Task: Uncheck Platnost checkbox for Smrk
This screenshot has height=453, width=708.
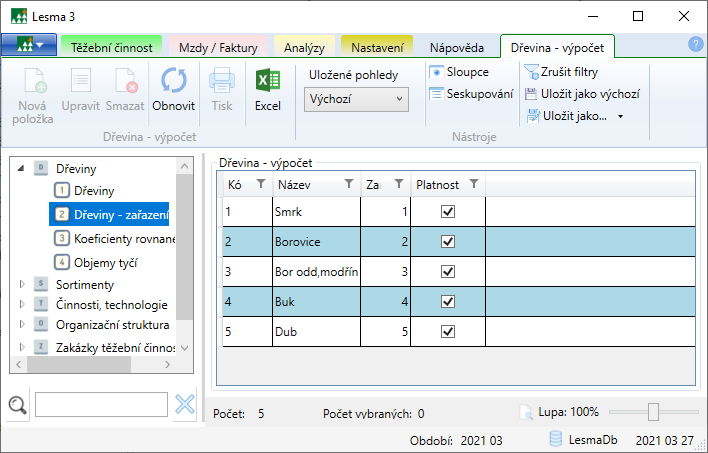Action: (448, 212)
